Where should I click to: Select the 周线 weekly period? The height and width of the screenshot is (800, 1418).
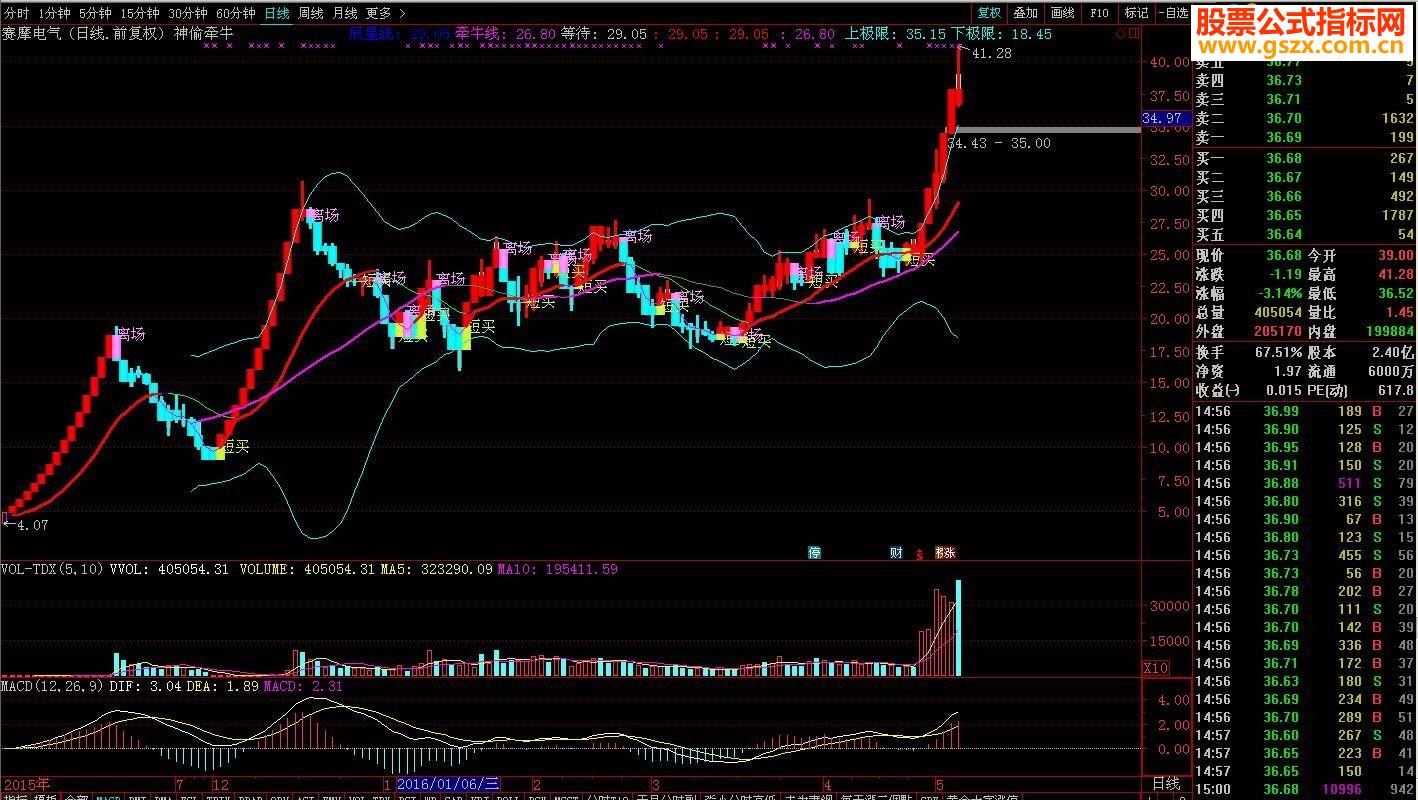tap(311, 13)
